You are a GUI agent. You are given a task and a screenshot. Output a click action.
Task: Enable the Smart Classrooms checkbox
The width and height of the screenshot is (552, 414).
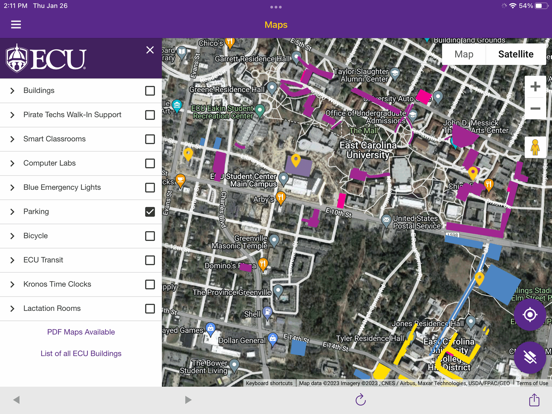click(150, 139)
